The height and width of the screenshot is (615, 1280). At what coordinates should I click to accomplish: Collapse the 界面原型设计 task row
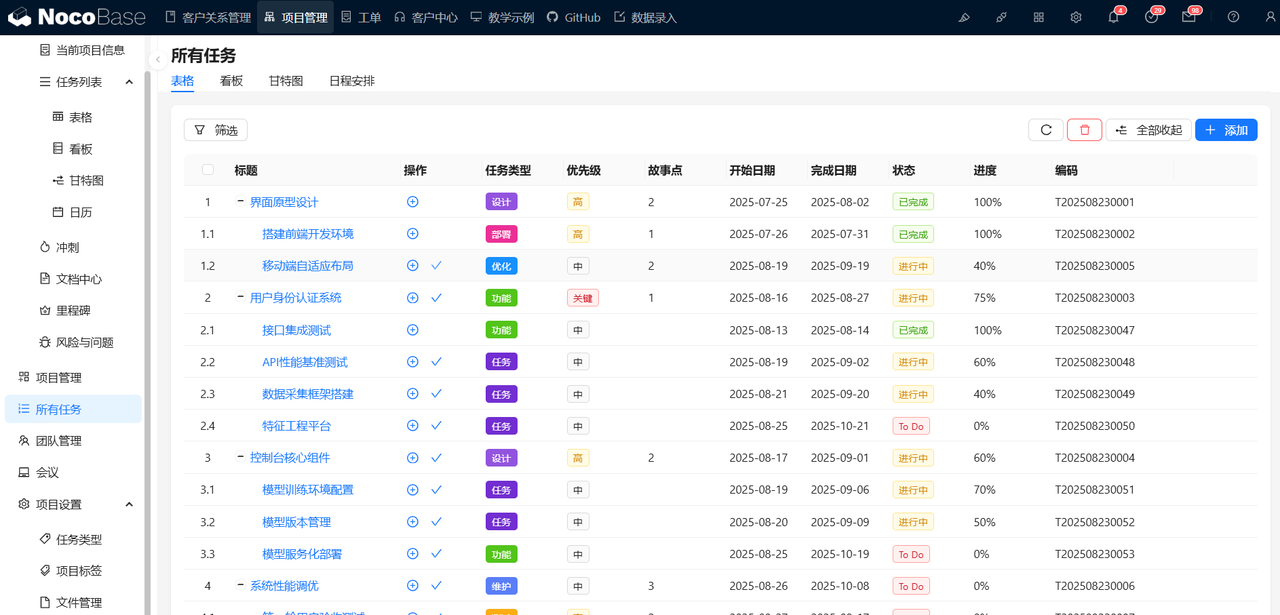click(241, 202)
